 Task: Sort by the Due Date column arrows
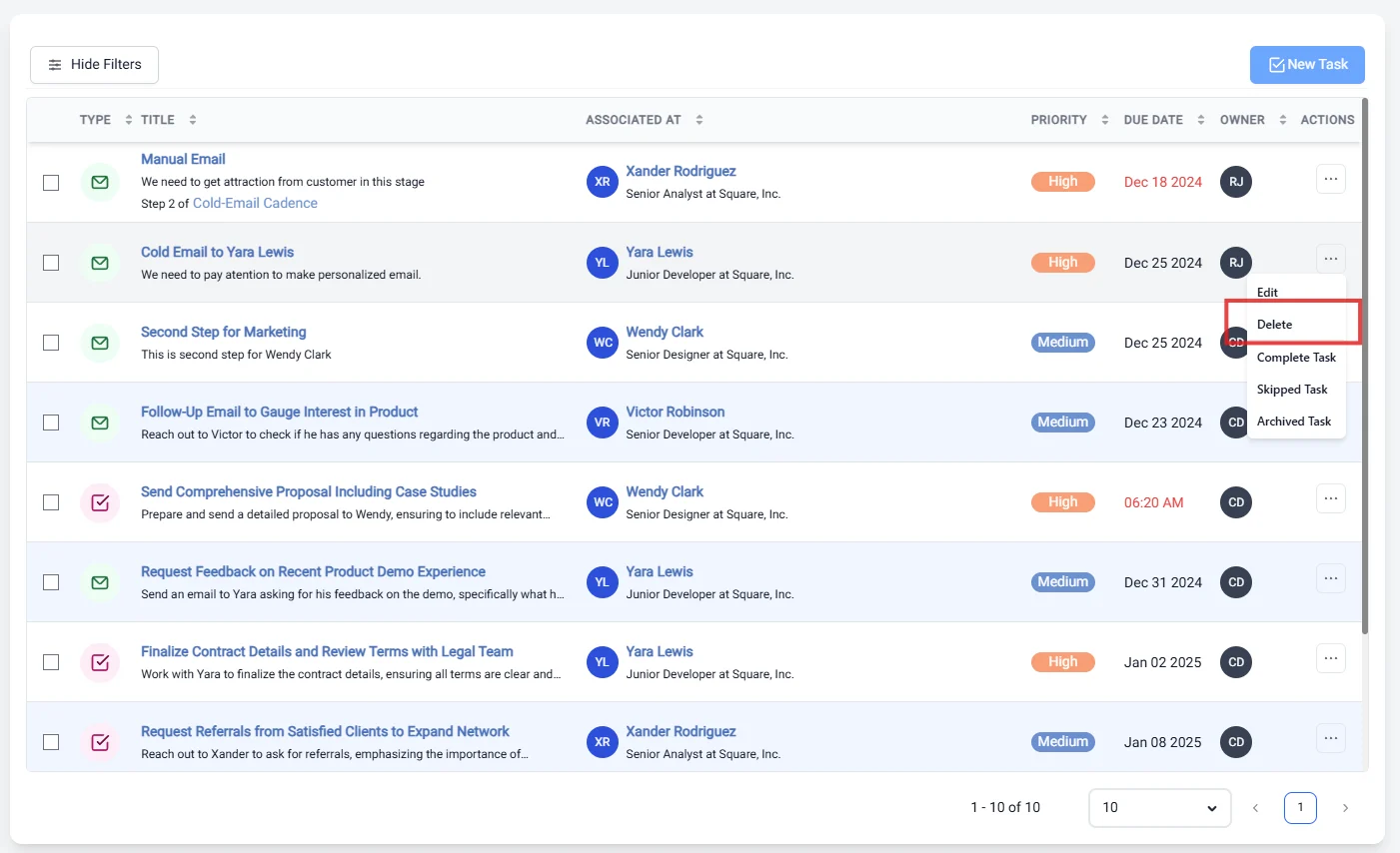point(1200,120)
